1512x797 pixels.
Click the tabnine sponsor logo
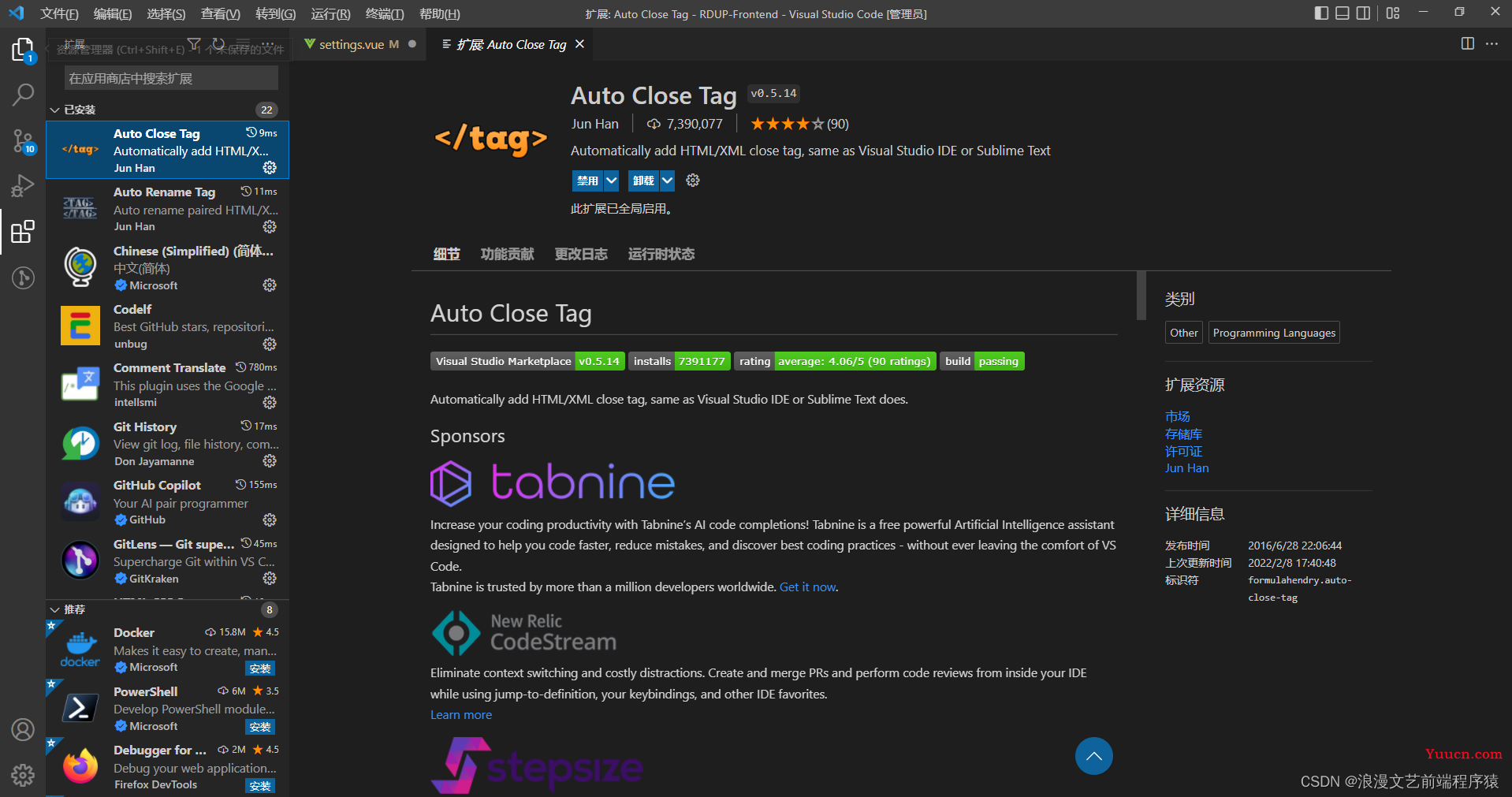[x=553, y=482]
